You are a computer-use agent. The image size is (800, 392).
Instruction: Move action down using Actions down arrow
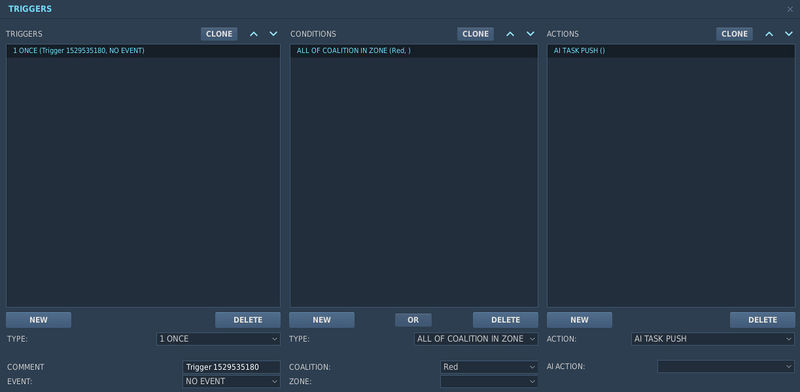[789, 34]
